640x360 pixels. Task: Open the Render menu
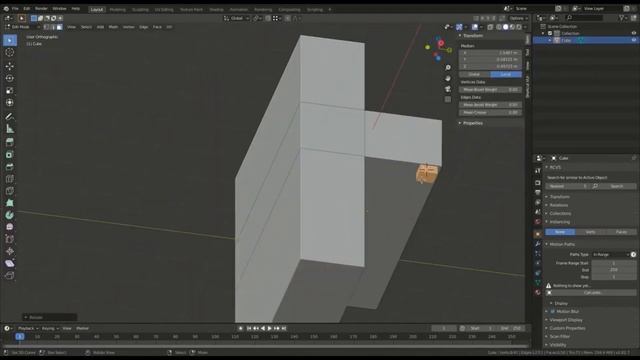[x=41, y=9]
